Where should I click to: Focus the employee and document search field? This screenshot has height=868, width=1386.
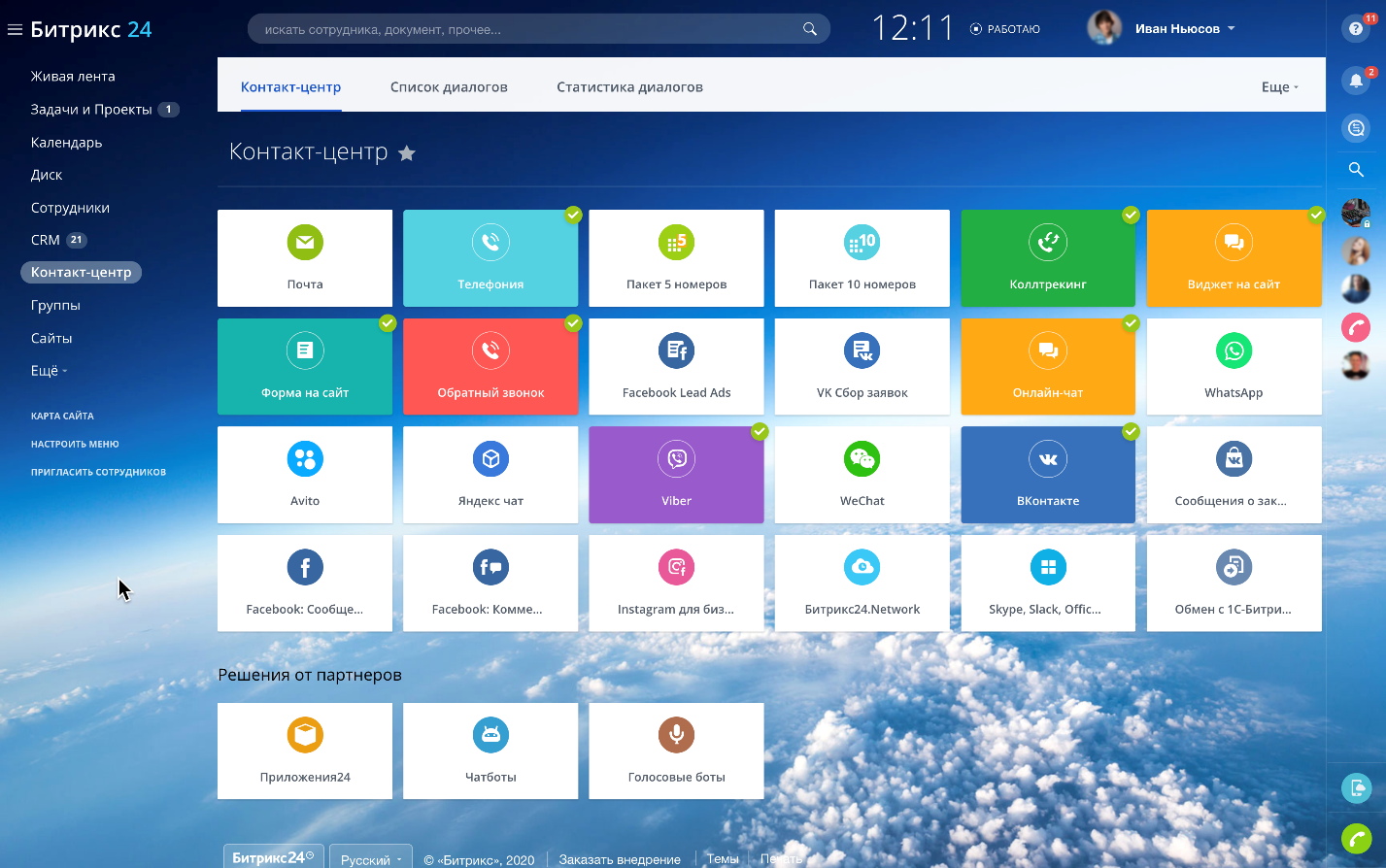[539, 29]
